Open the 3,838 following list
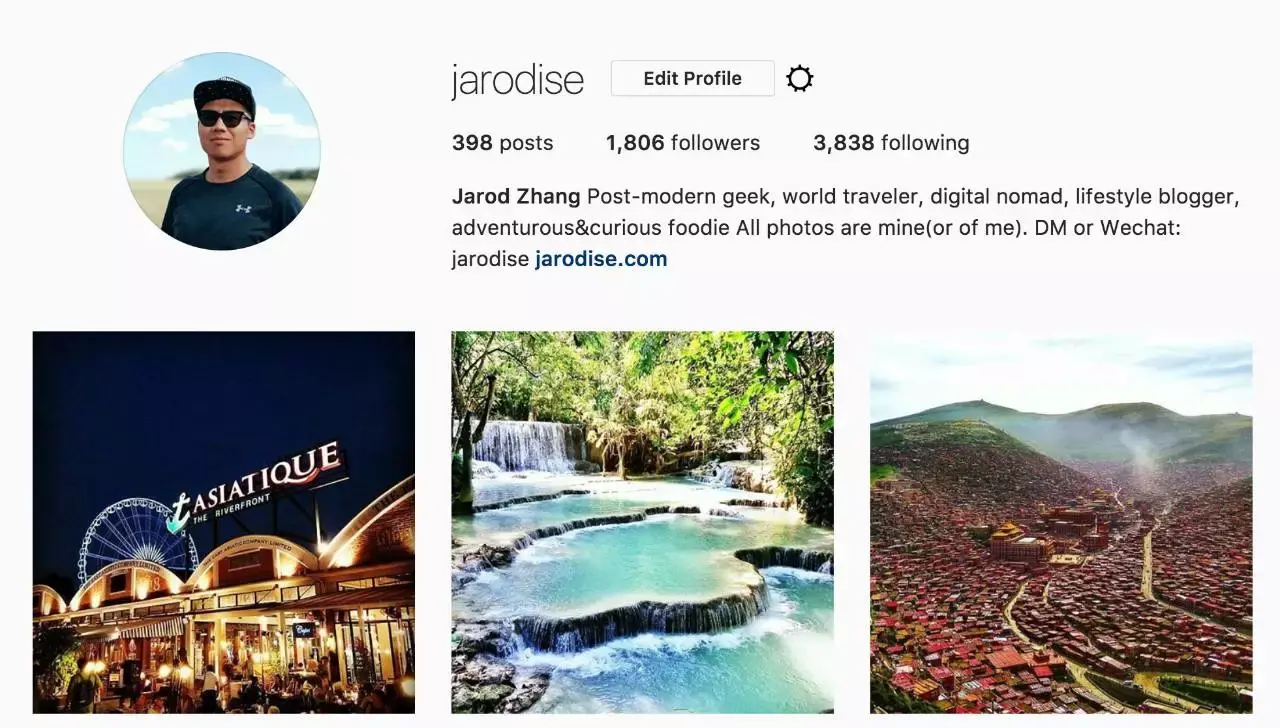Screen dimensions: 1280x728 point(891,143)
